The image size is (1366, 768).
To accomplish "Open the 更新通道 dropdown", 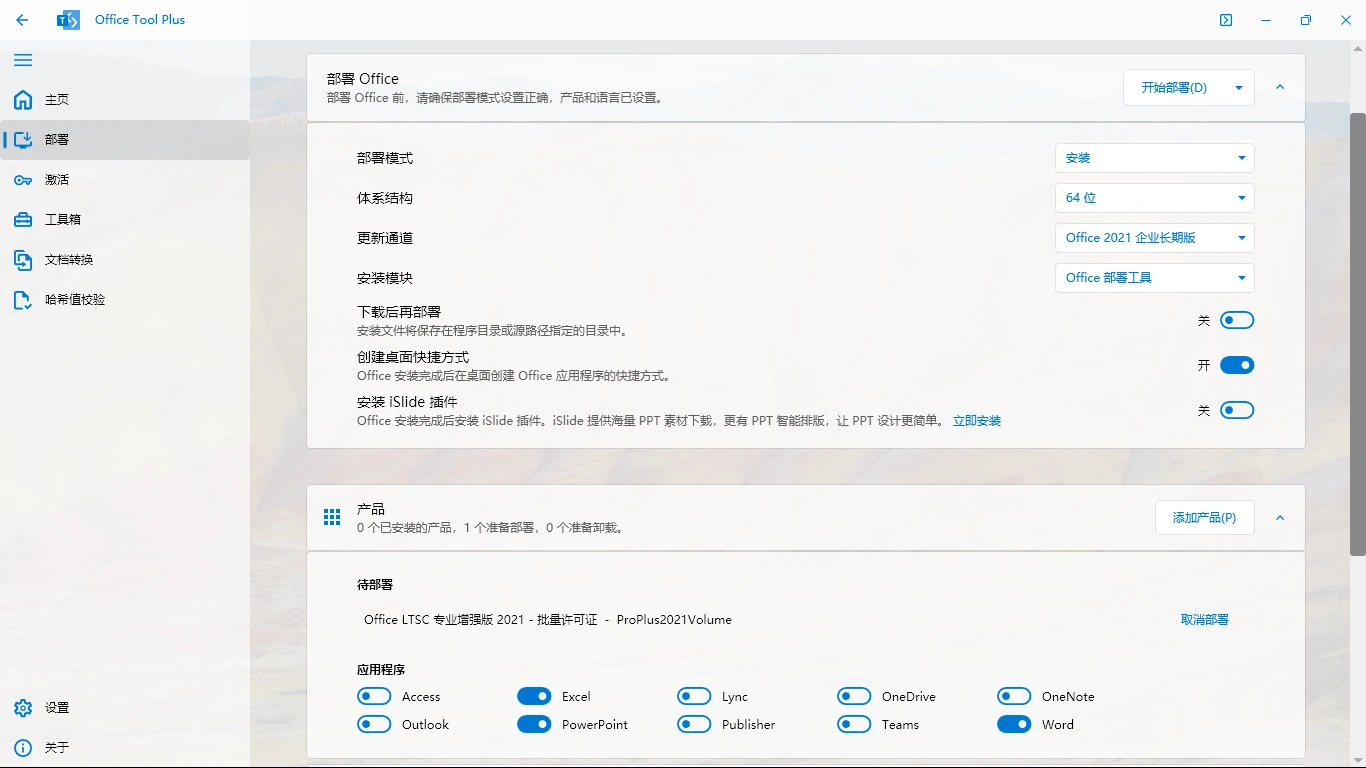I will [x=1155, y=238].
